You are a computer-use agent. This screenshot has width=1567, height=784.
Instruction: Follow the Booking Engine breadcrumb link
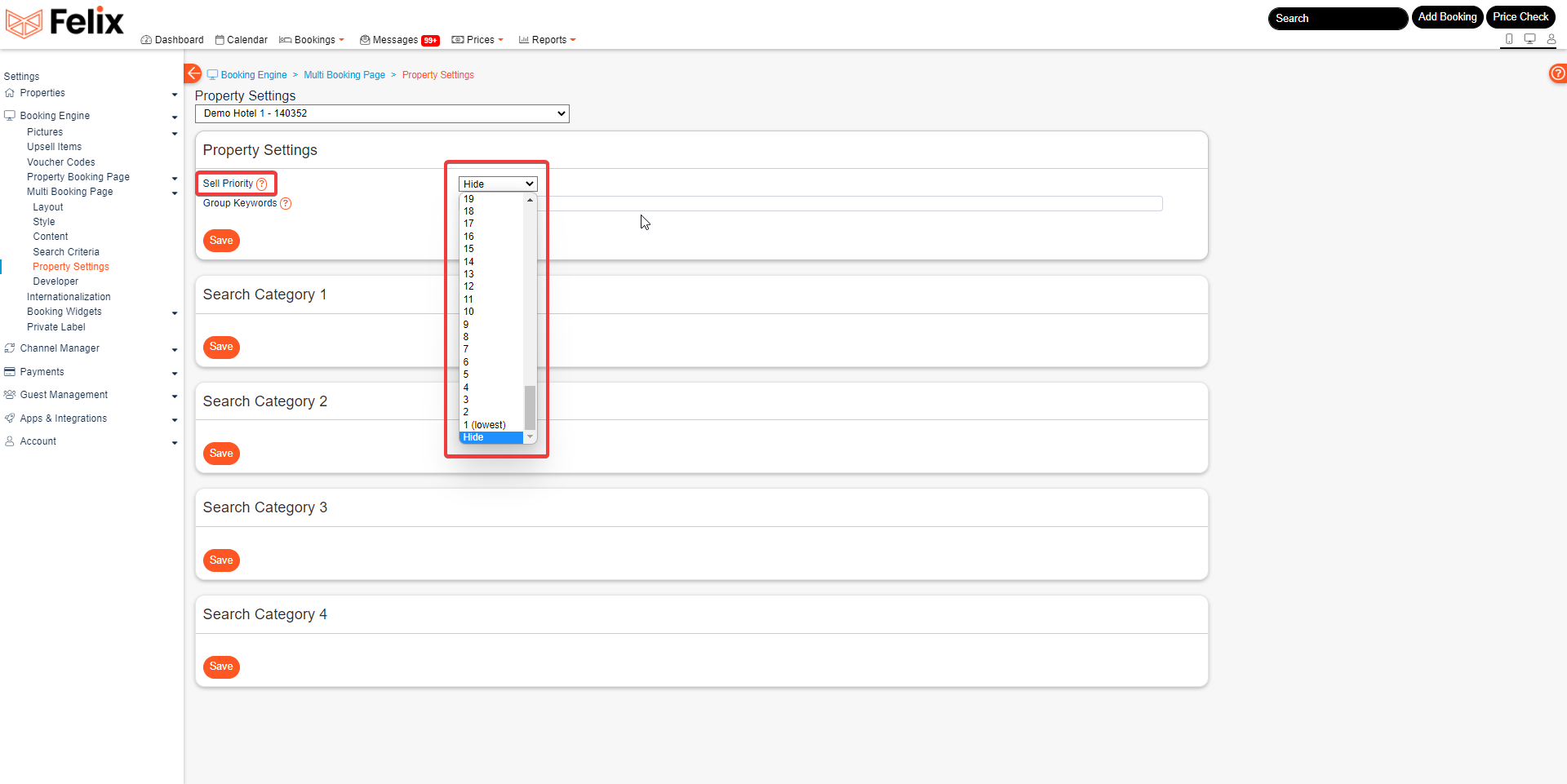point(254,75)
